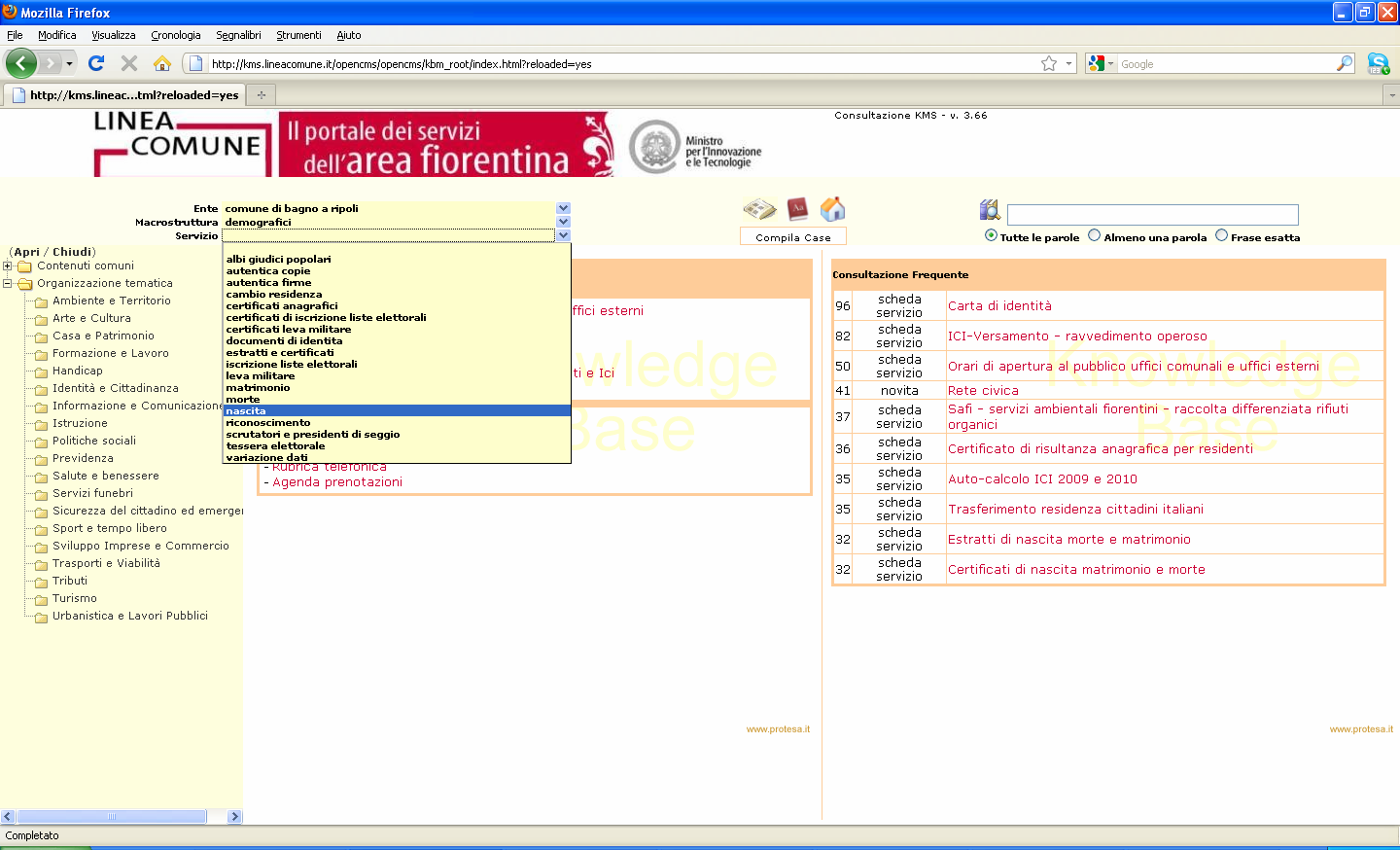1400x850 pixels.
Task: Open the Macrostruttura dropdown arrow
Action: click(x=563, y=222)
